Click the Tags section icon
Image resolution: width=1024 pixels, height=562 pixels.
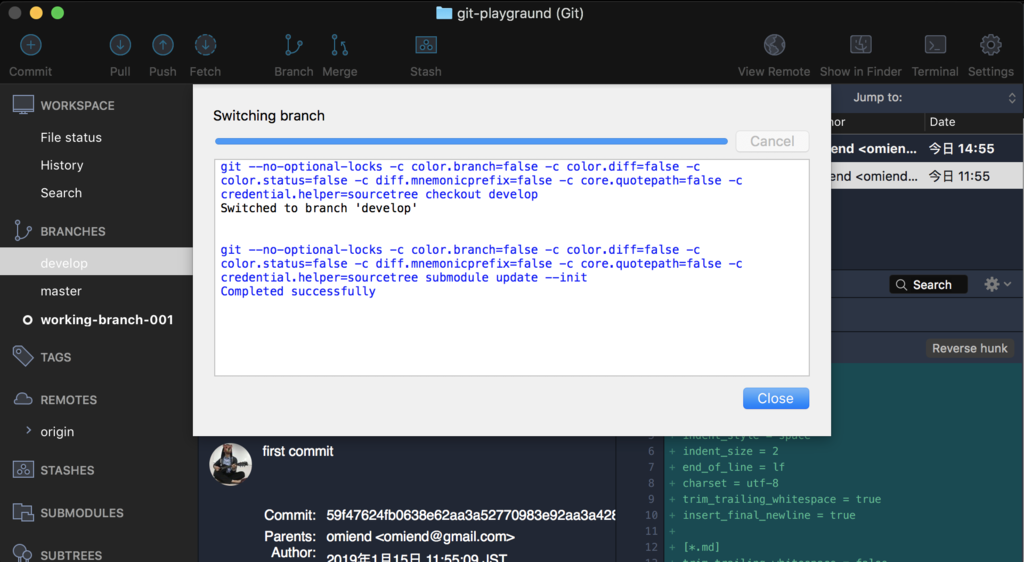click(x=23, y=356)
